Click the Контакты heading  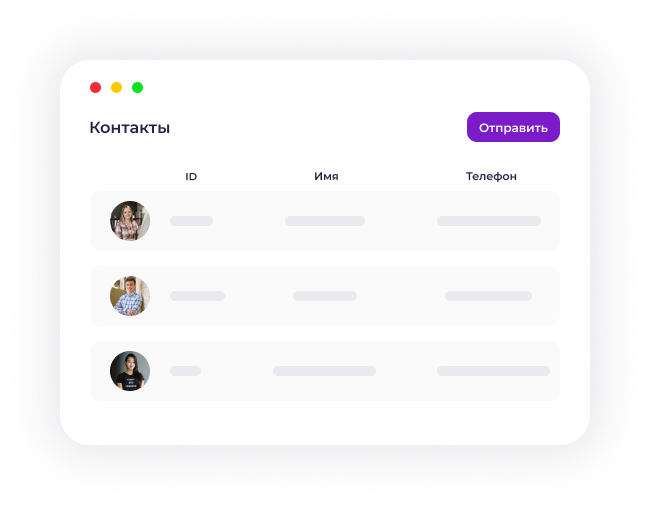point(130,127)
